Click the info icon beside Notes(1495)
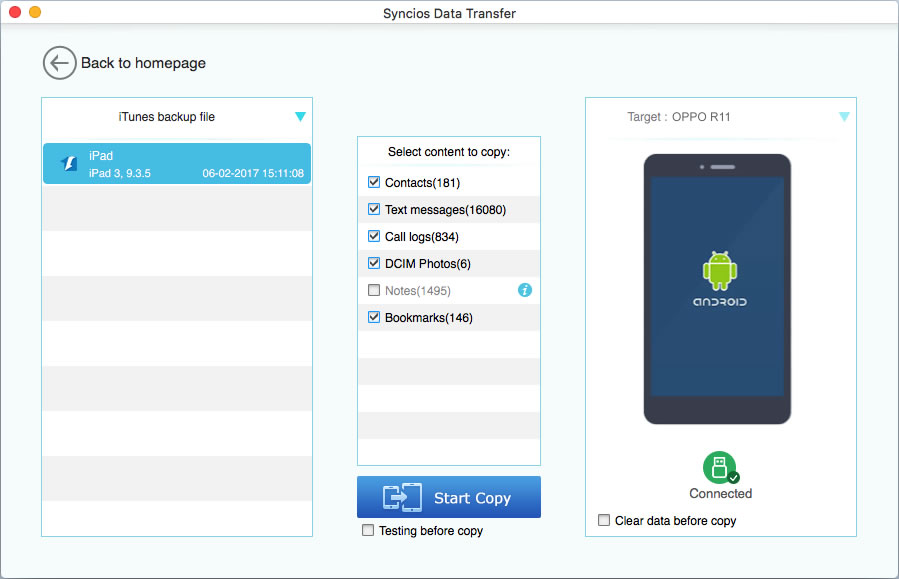Screen dimensions: 899x579 [x=525, y=290]
